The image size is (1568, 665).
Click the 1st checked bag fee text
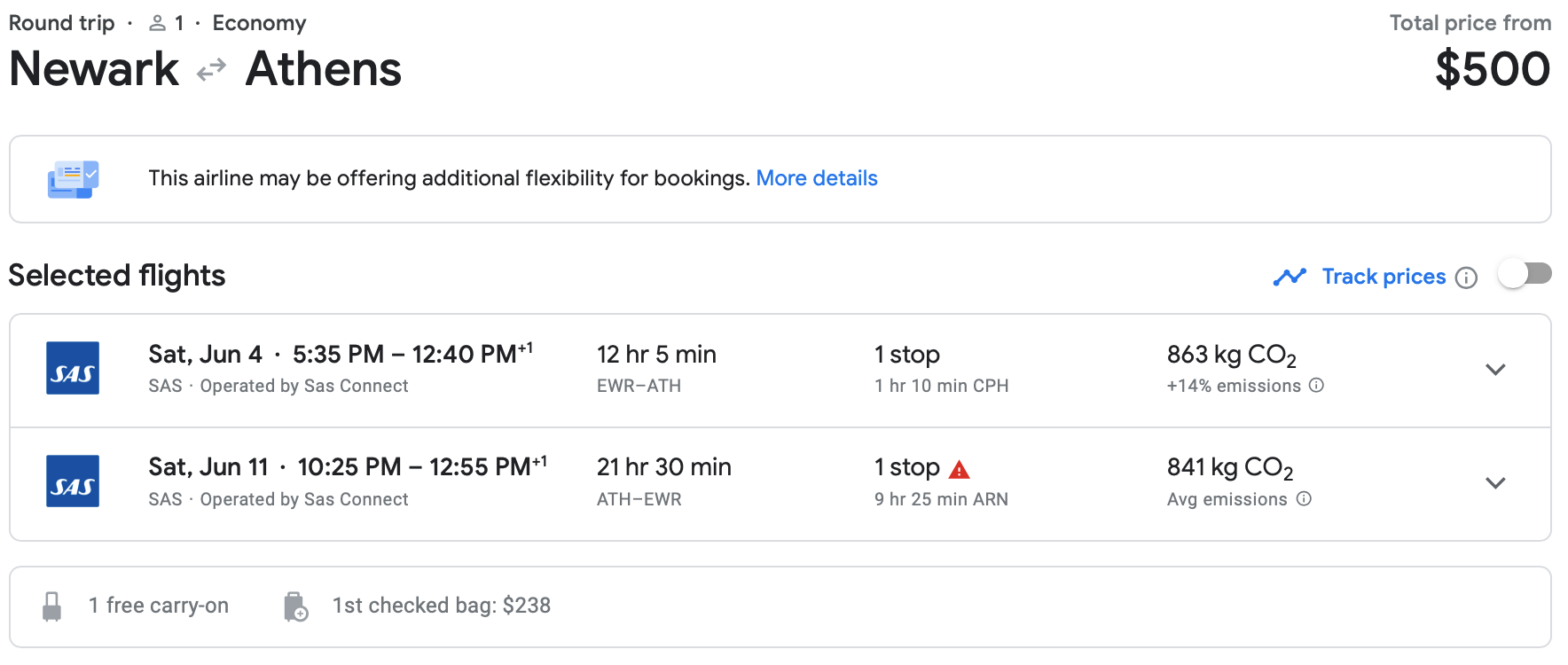[441, 606]
